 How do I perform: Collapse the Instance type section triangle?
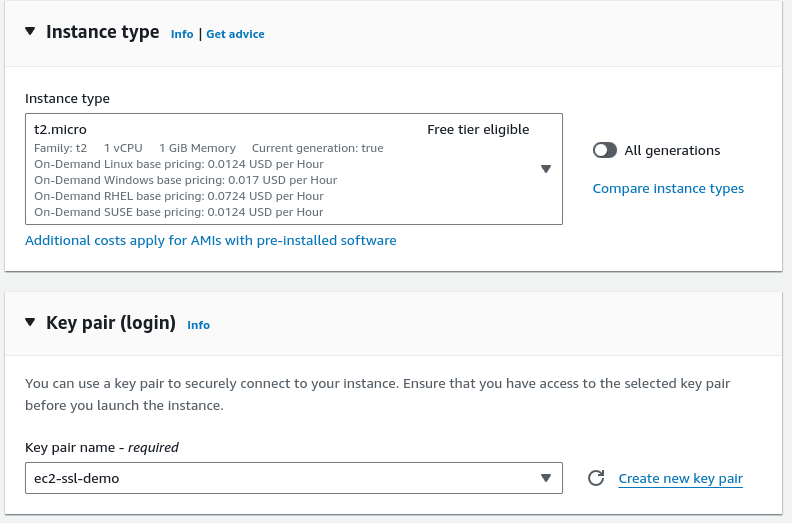30,32
